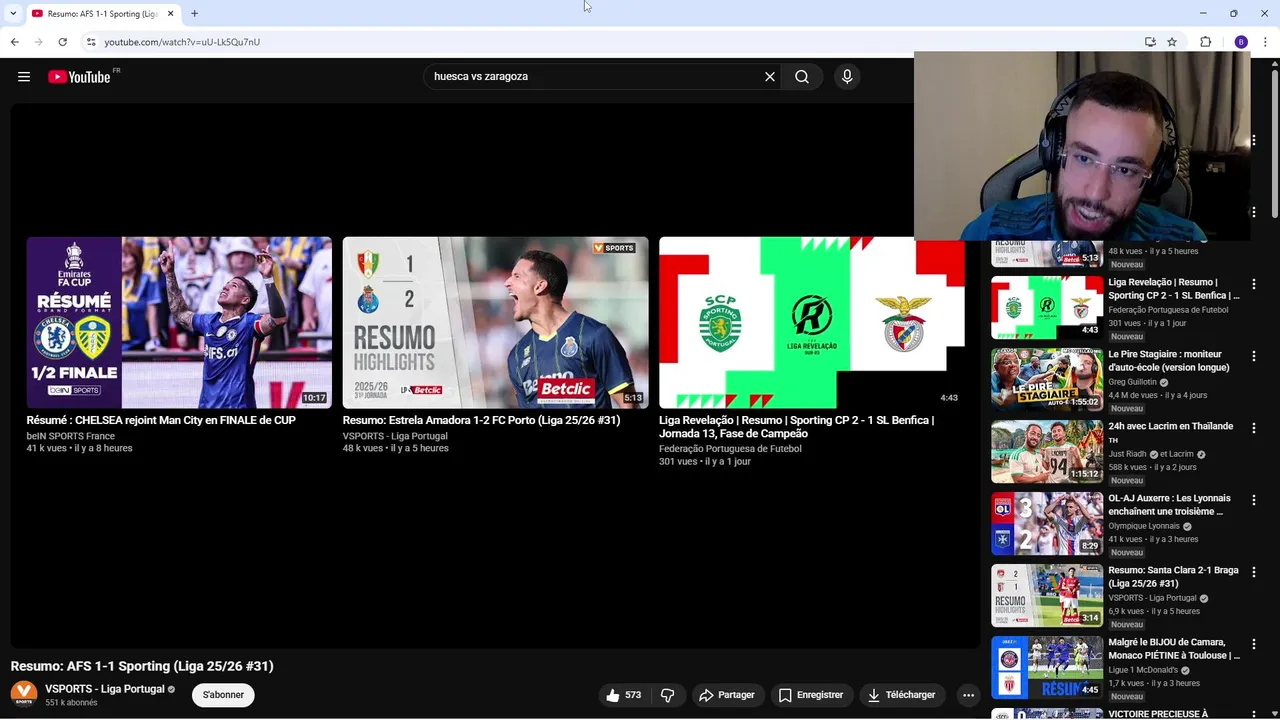Screen dimensions: 1280x720
Task: Open options menu for Monaco PIÉTINE video
Action: pos(1254,644)
